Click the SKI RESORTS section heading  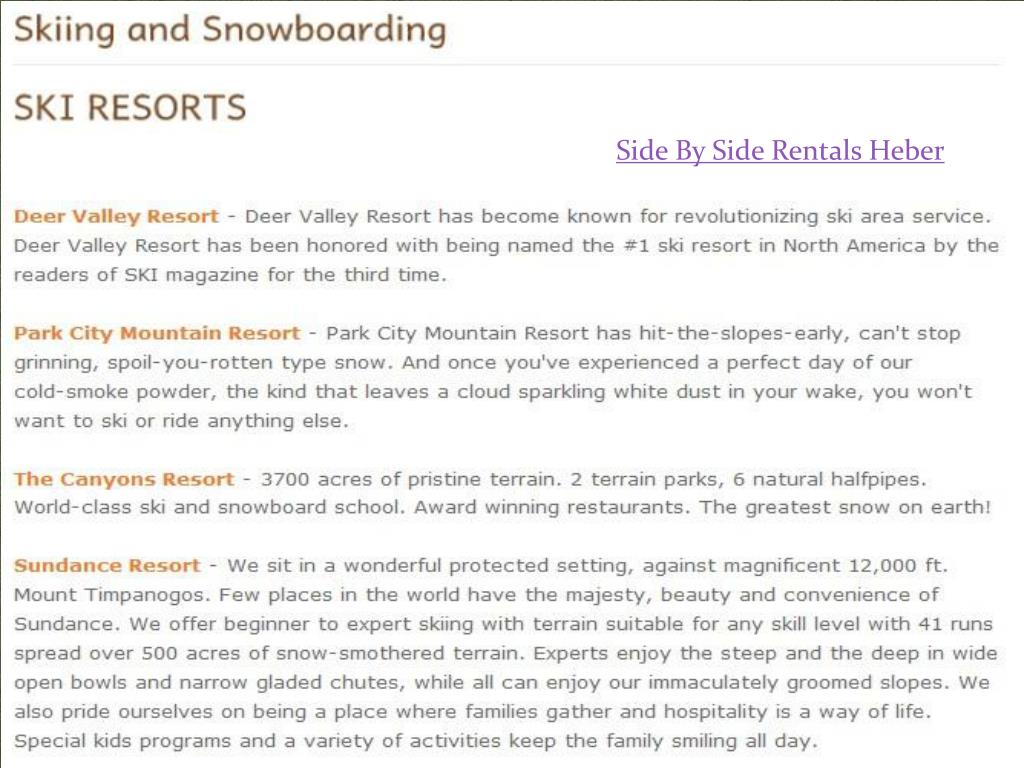point(130,108)
